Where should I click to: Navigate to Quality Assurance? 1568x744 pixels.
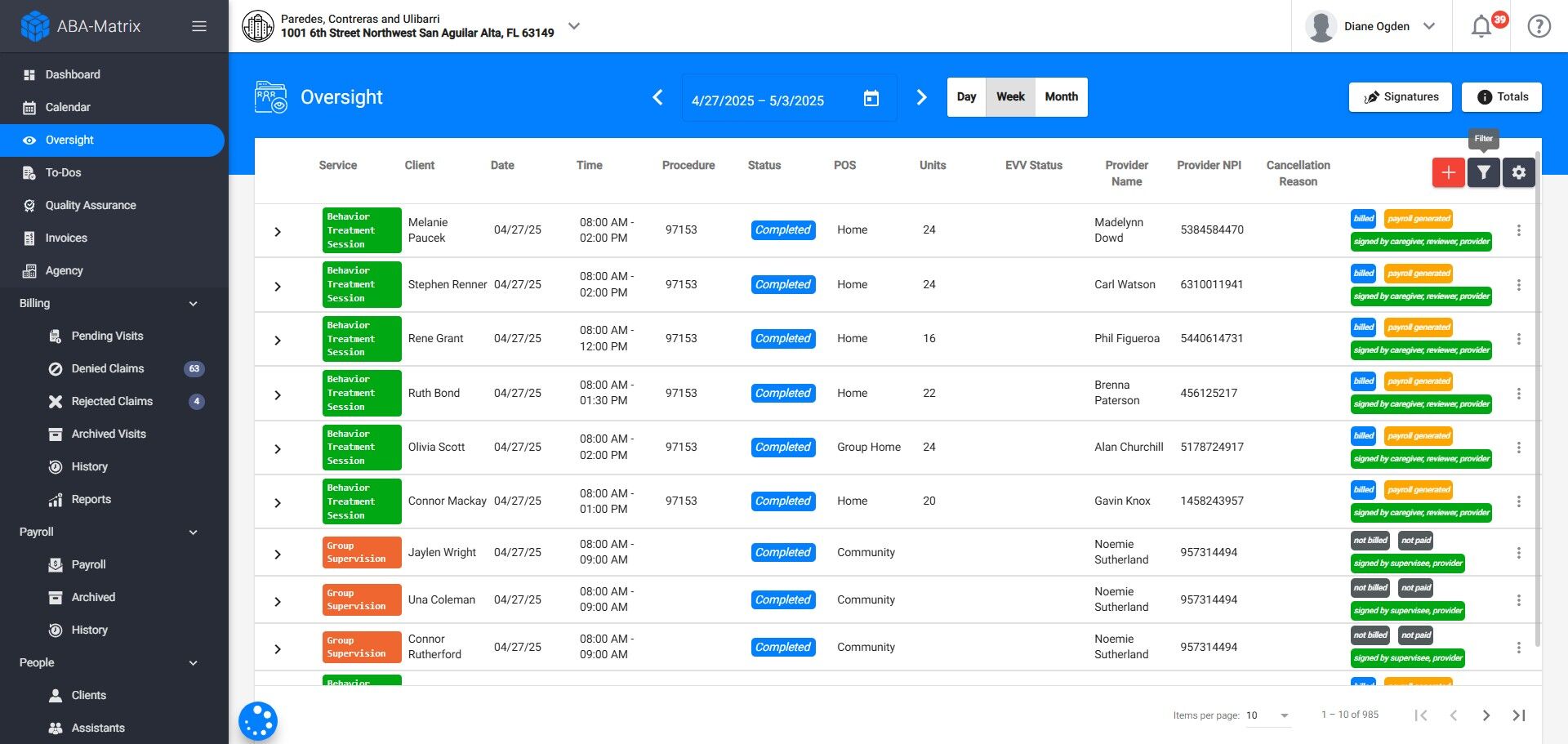click(91, 205)
